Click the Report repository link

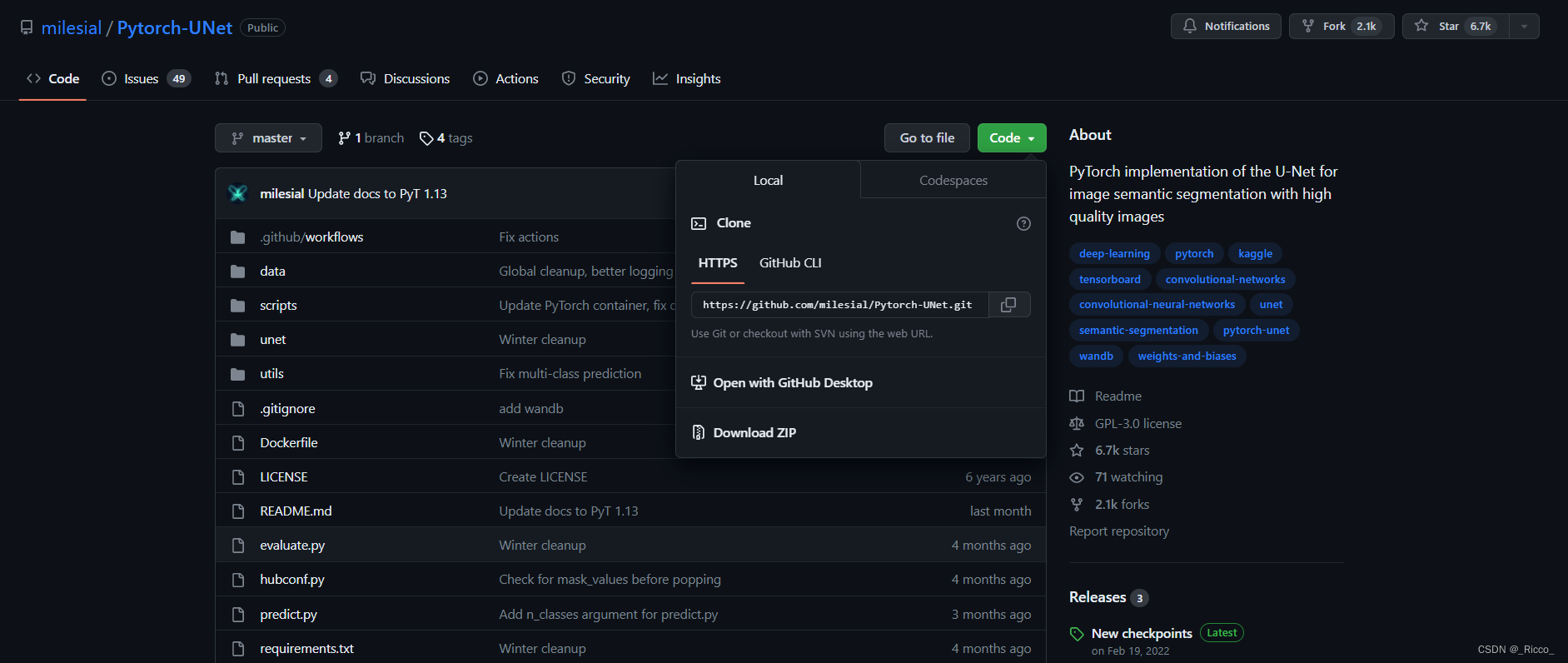click(x=1119, y=531)
